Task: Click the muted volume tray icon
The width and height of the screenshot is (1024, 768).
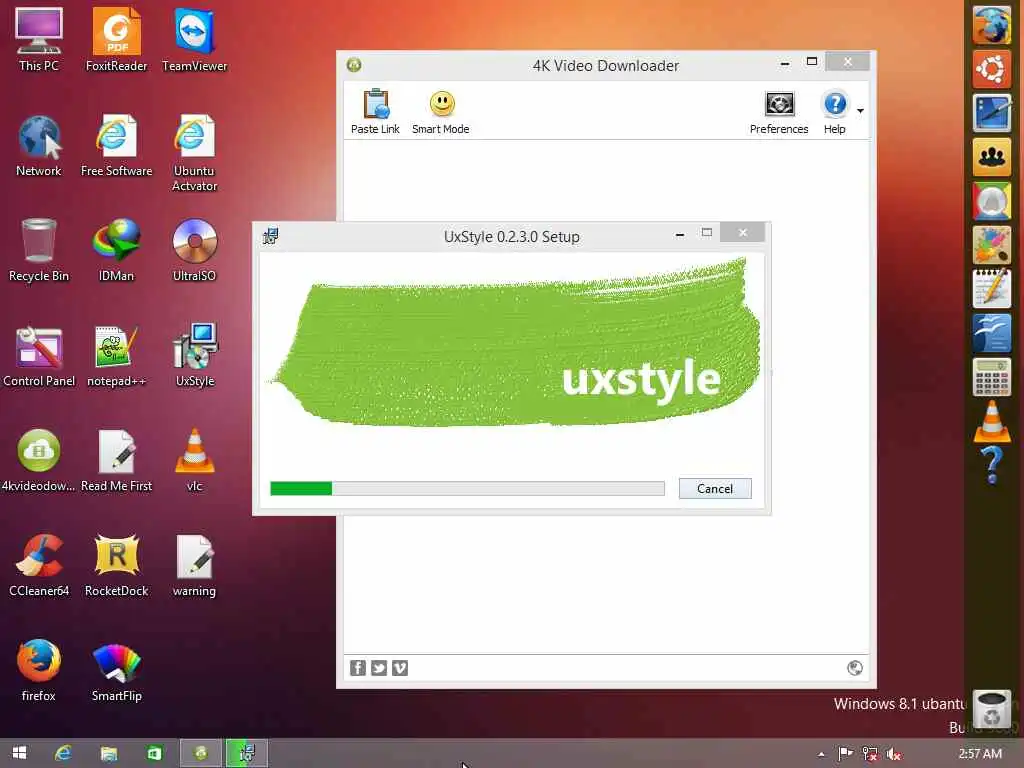Action: click(893, 754)
